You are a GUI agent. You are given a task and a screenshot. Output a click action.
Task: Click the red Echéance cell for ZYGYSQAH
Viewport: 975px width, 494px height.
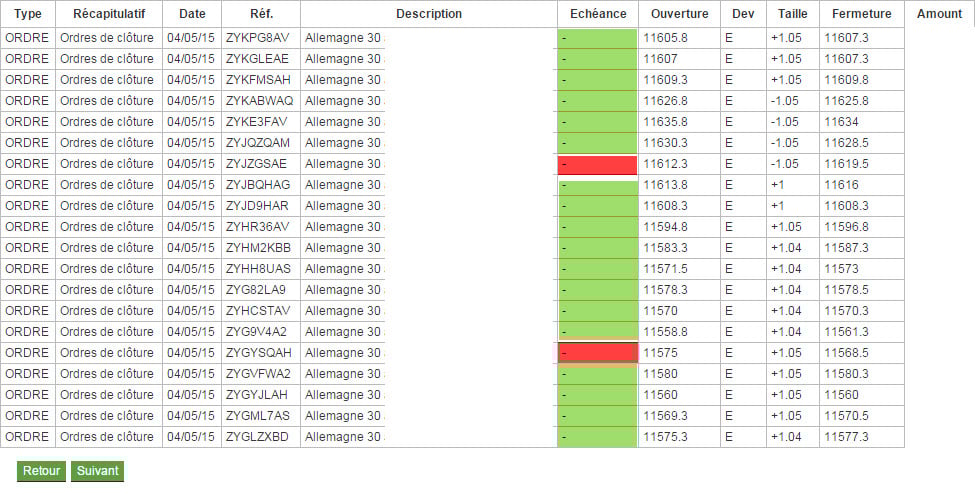pyautogui.click(x=598, y=353)
